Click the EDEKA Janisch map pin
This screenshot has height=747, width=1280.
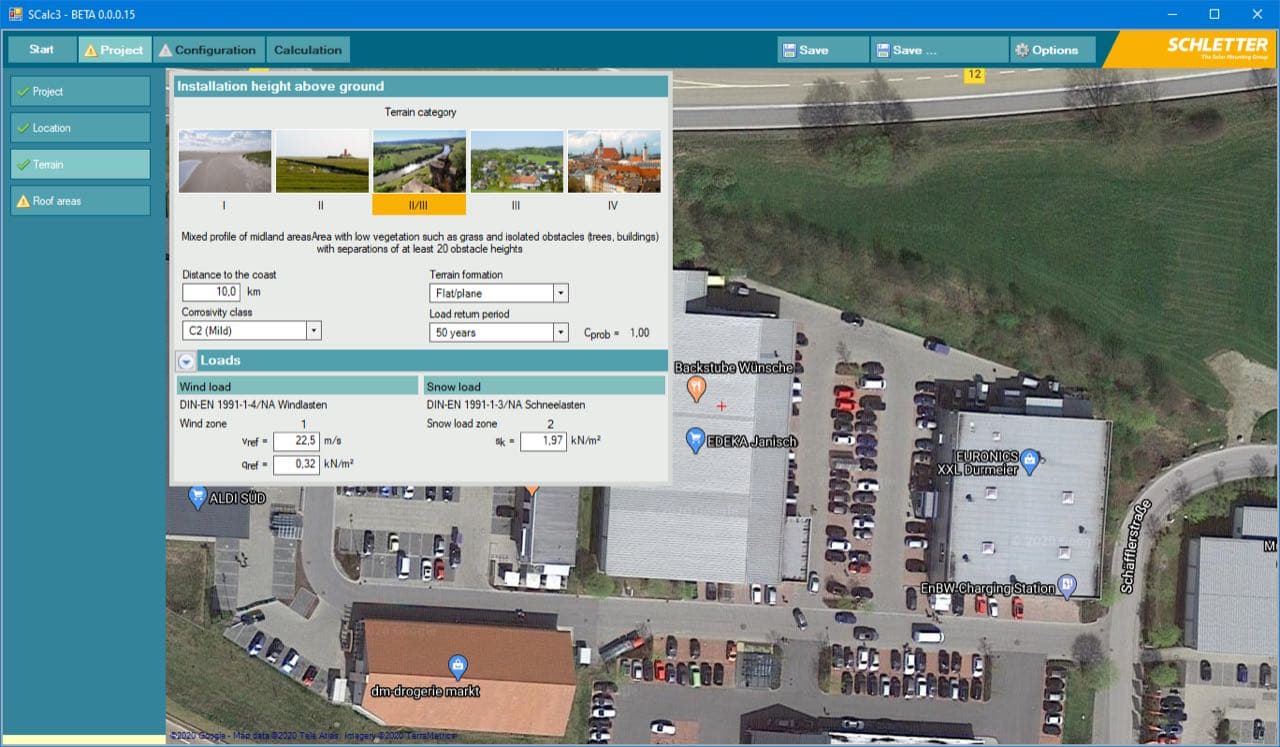click(695, 437)
